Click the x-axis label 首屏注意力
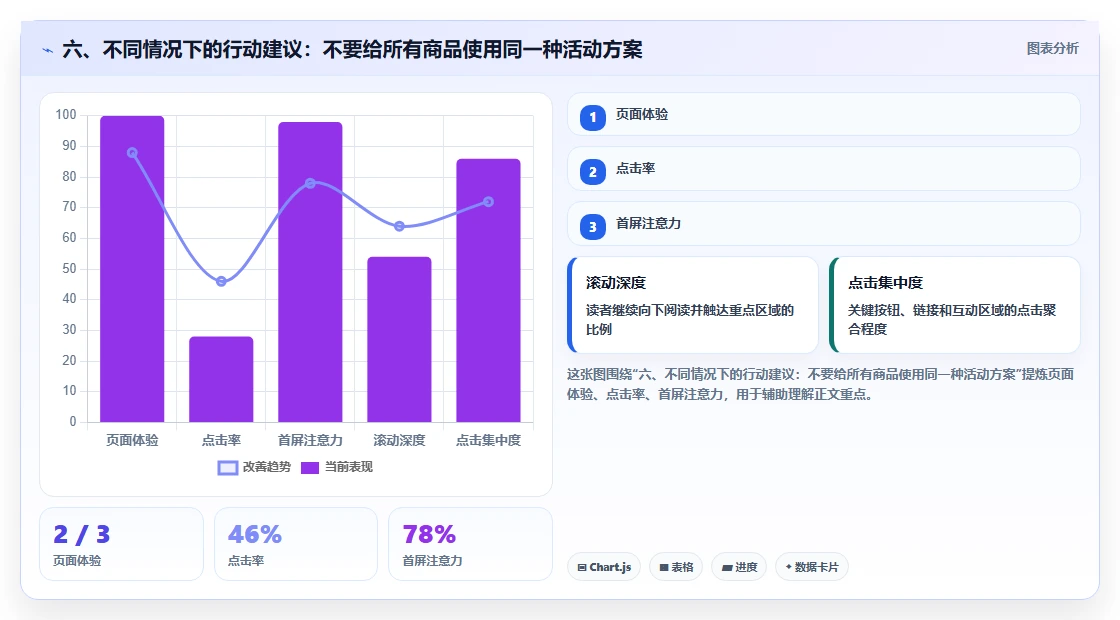The image size is (1120, 620). tap(310, 441)
